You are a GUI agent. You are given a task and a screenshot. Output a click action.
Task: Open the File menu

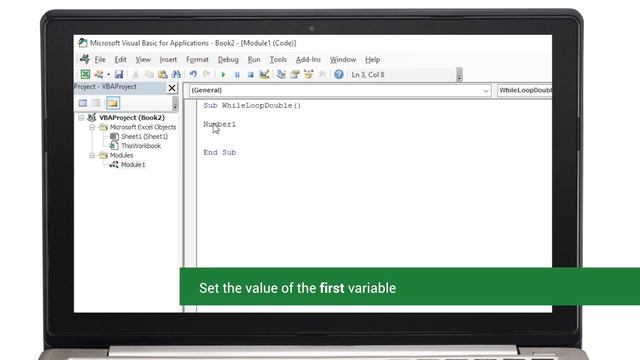(100, 60)
